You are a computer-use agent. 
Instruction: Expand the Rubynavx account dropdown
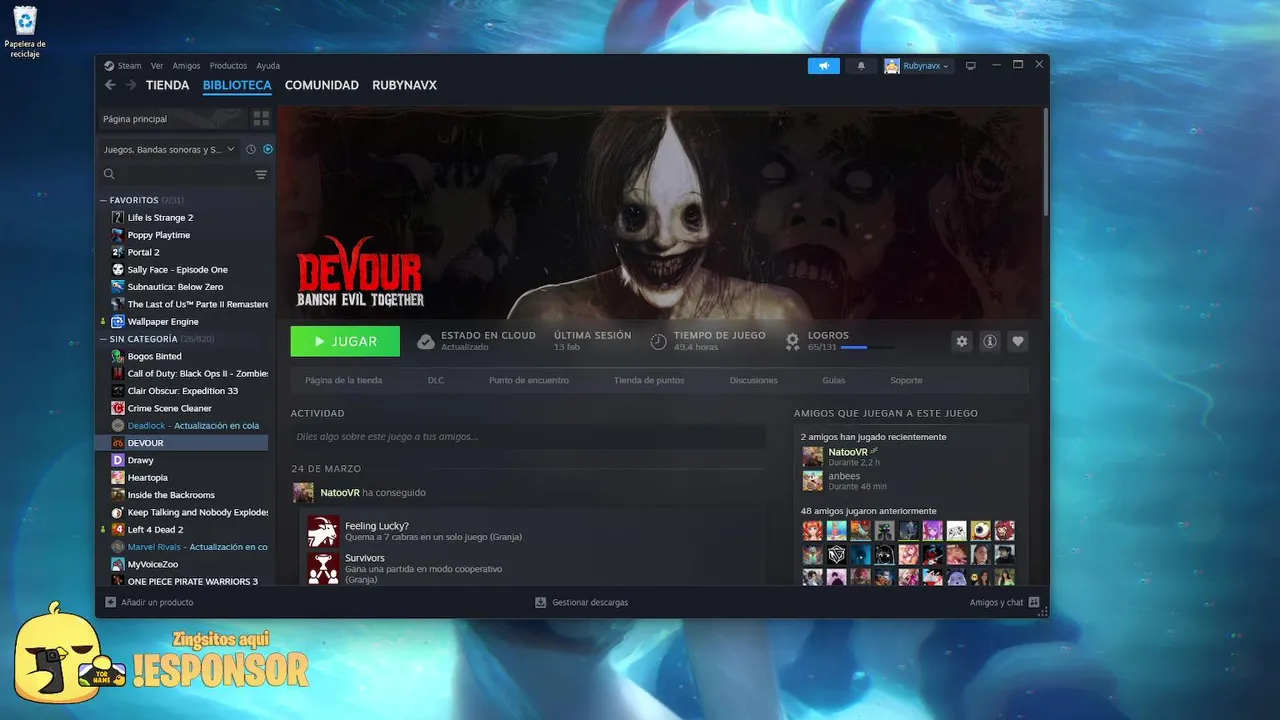click(926, 66)
